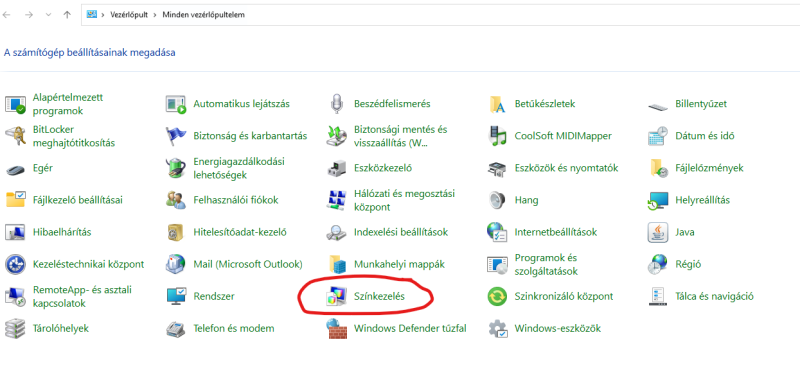800x385 pixels.
Task: Click the Minden vezérlőpultelem breadcrumb
Action: (204, 15)
